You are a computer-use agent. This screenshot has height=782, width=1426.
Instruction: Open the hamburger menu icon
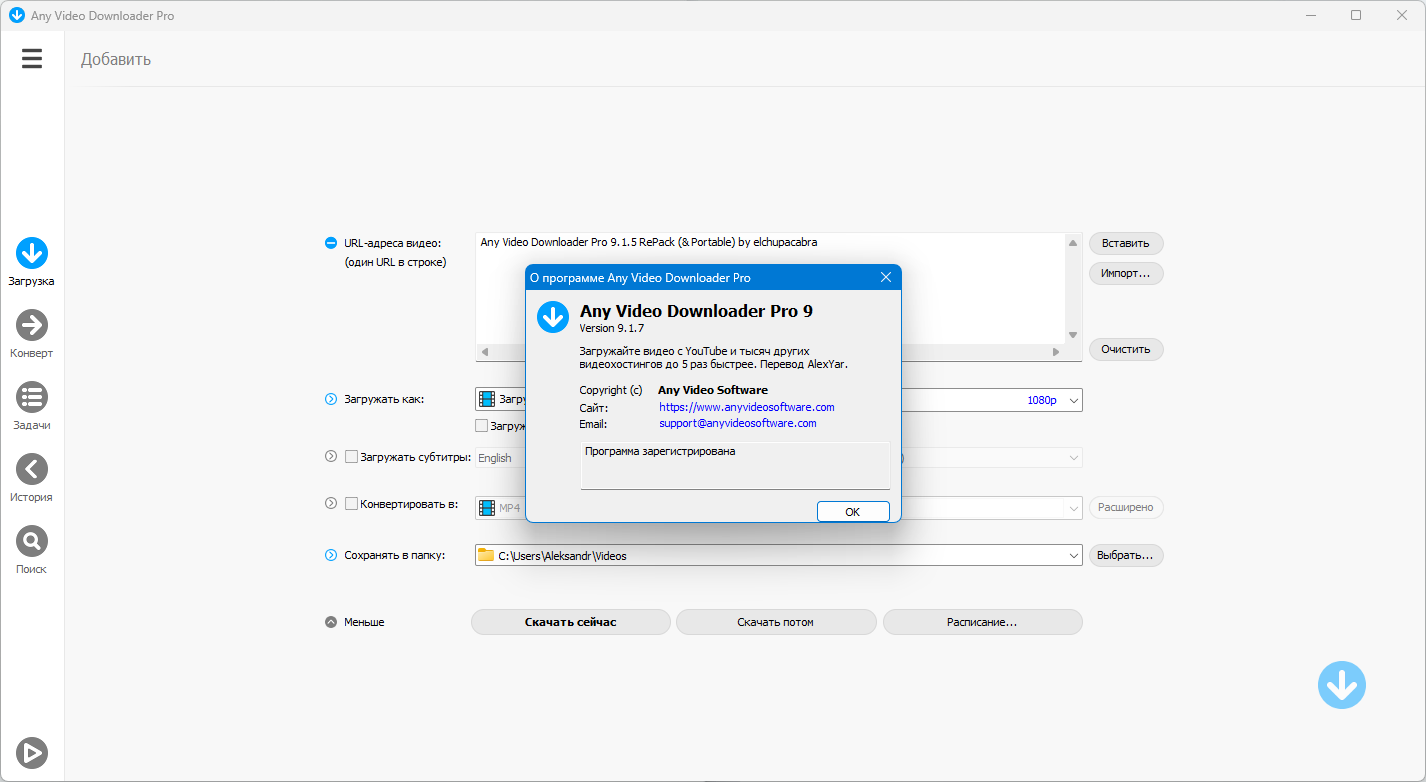click(32, 59)
